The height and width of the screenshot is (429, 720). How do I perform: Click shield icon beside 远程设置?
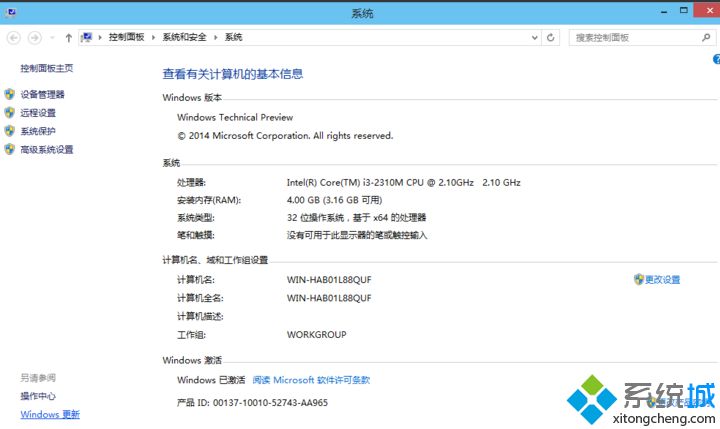pyautogui.click(x=10, y=113)
